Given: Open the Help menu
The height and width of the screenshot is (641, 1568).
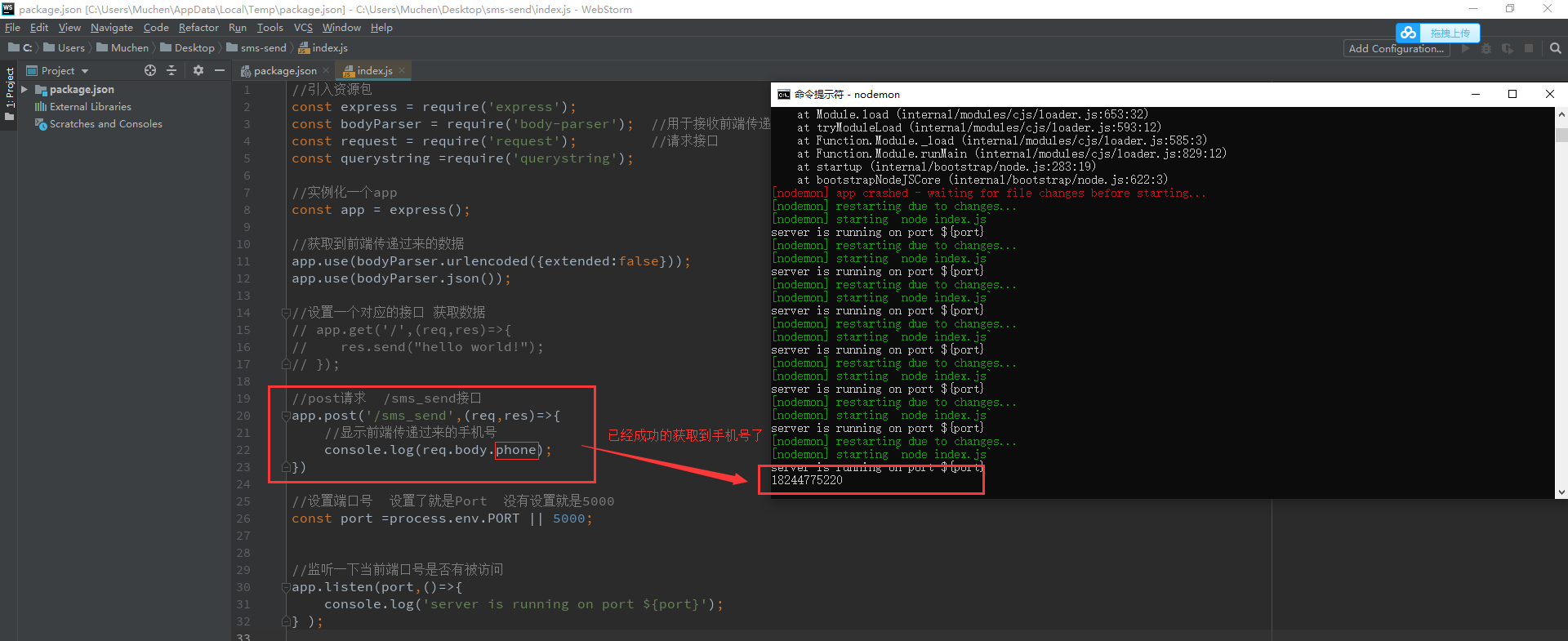Looking at the screenshot, I should [x=381, y=28].
